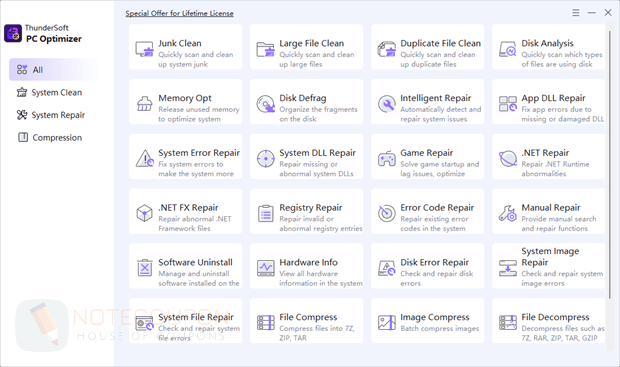Click the Registry Repair clipboard icon

click(265, 213)
